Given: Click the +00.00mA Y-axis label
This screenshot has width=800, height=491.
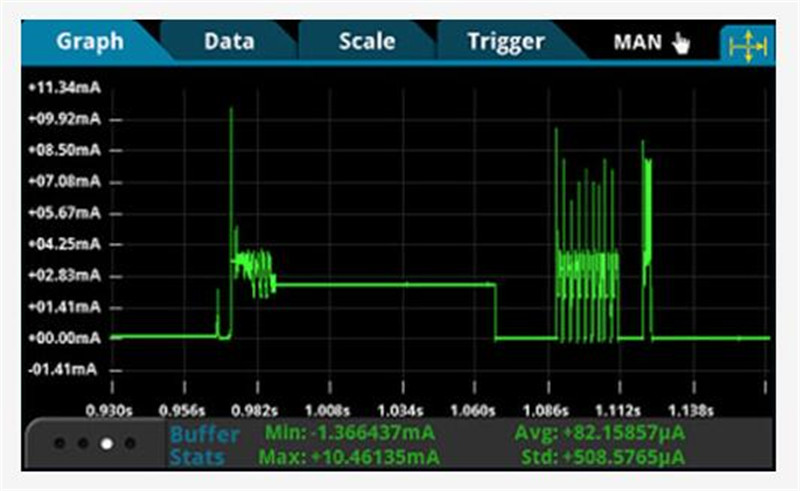Looking at the screenshot, I should (64, 338).
